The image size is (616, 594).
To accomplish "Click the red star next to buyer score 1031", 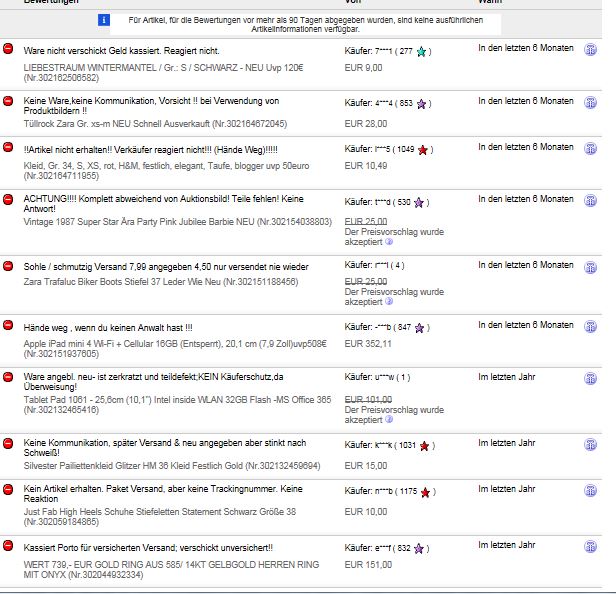I will click(x=424, y=446).
